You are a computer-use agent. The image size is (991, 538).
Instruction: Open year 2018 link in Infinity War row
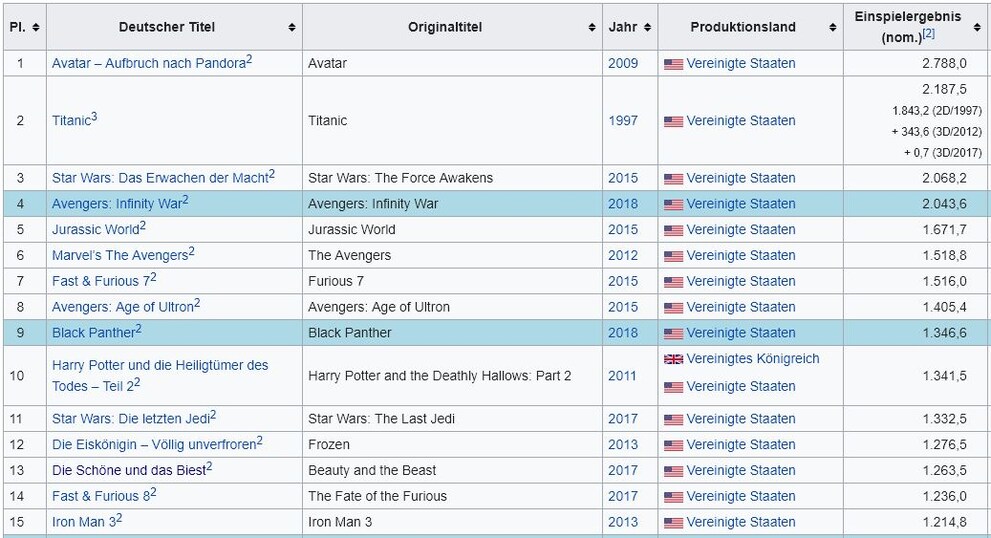tap(623, 204)
